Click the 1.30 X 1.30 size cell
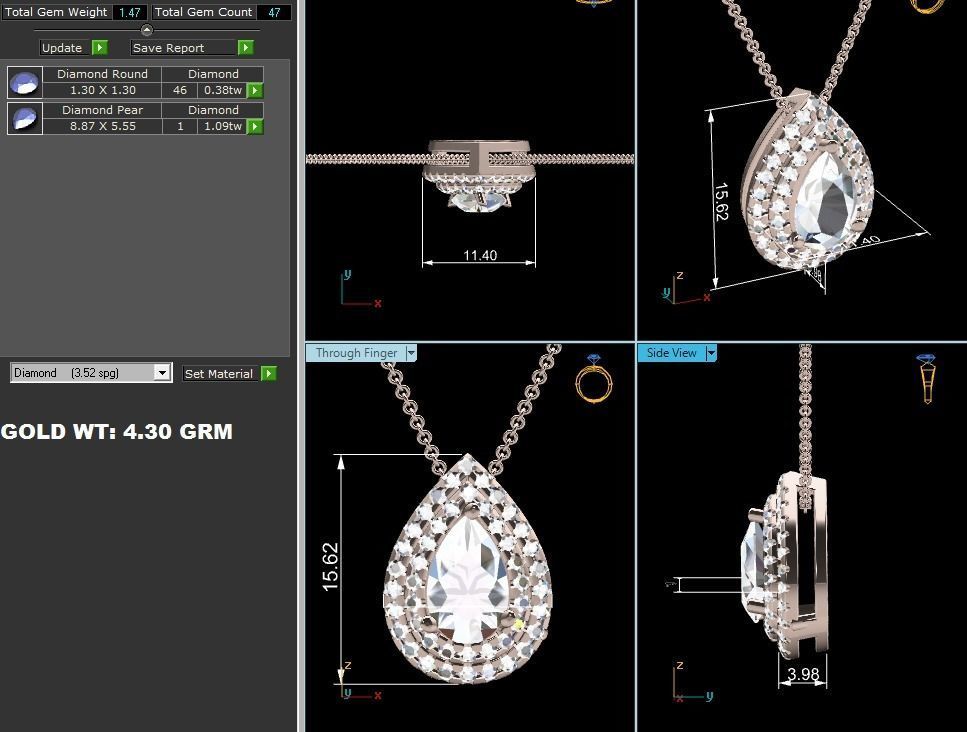The height and width of the screenshot is (732, 967). click(x=102, y=91)
